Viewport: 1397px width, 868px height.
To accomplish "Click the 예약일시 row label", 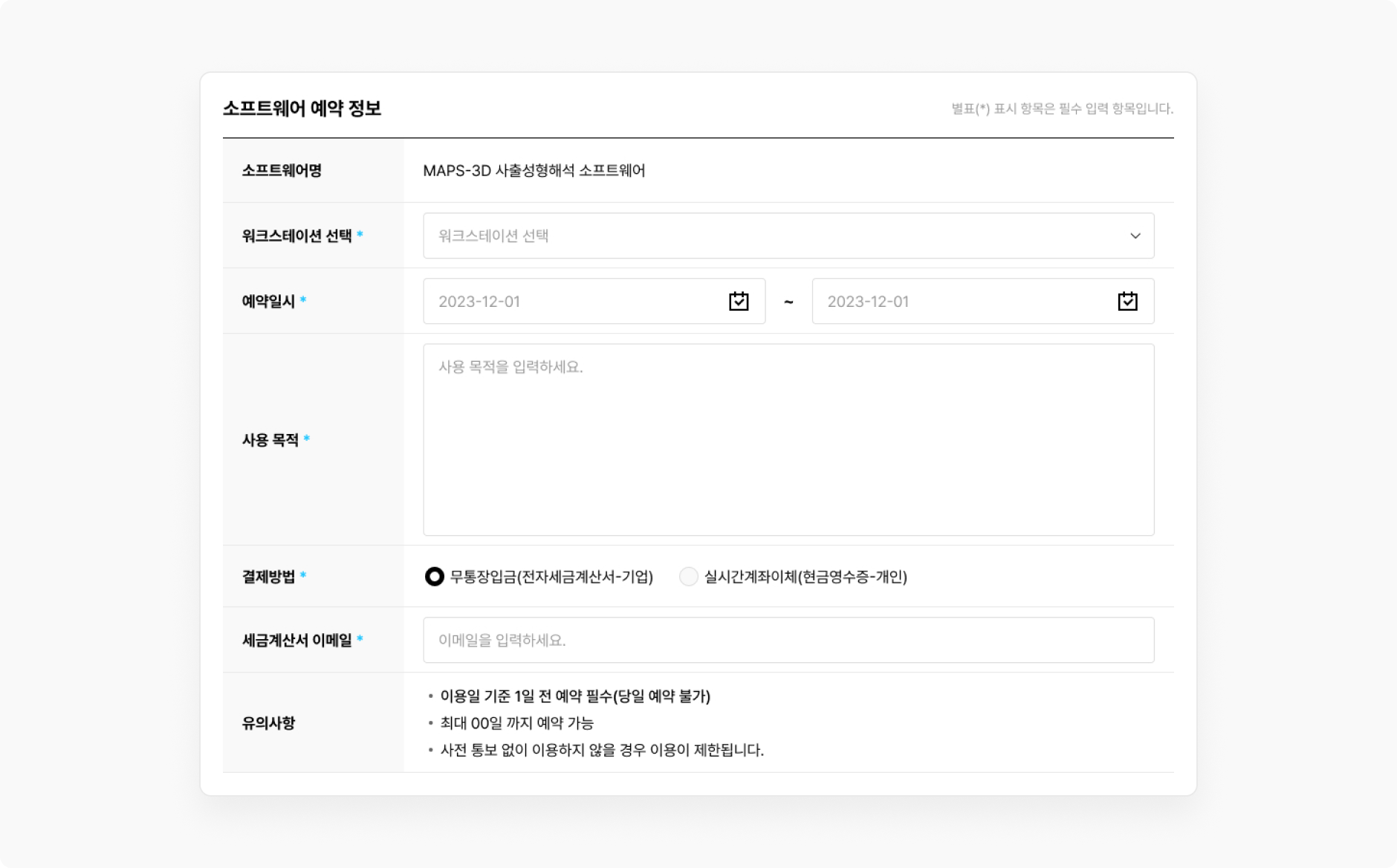I will pos(268,301).
